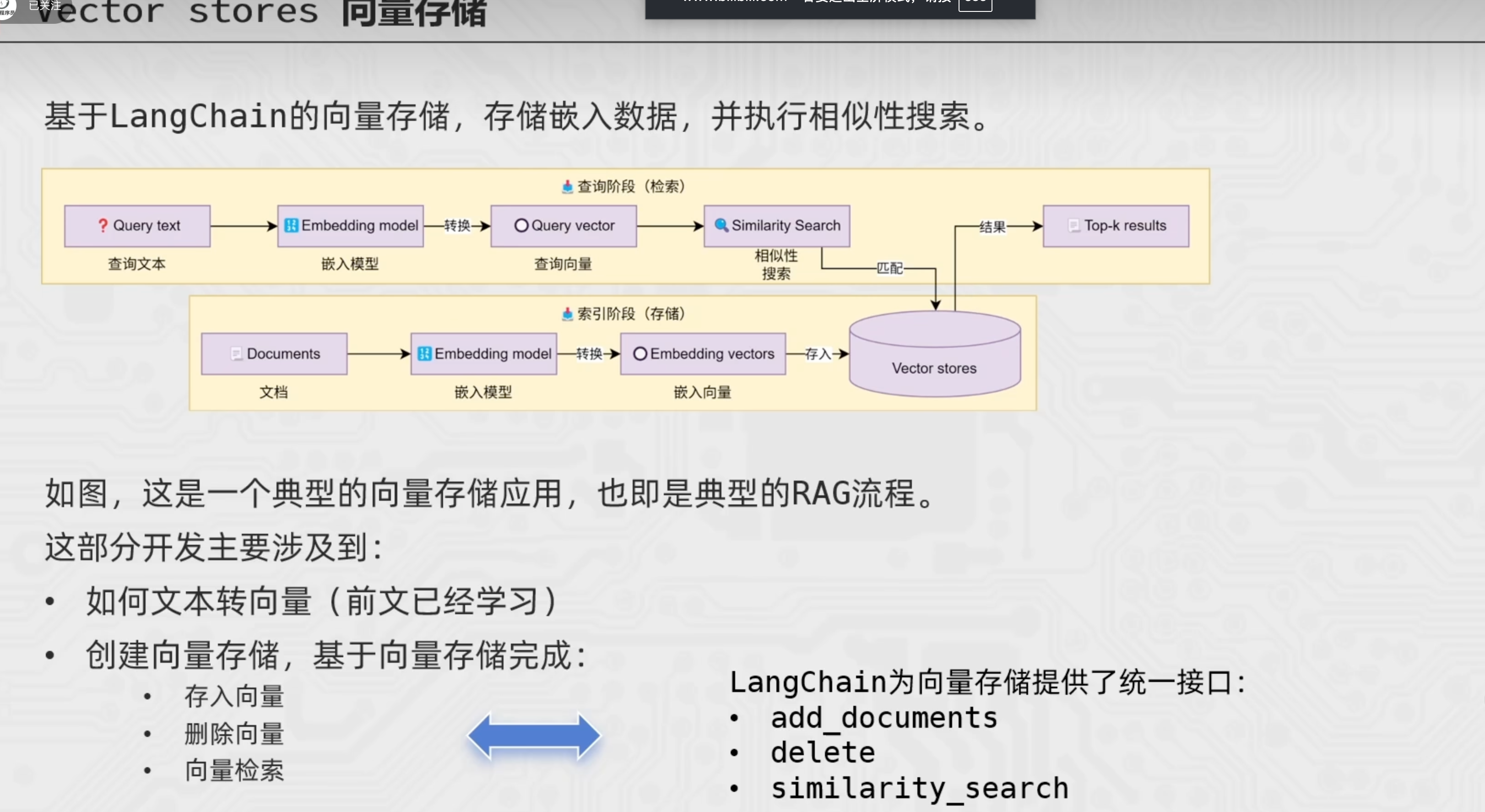The height and width of the screenshot is (812, 1485).
Task: Click the magnifier icon in Similarity Search
Action: [721, 225]
